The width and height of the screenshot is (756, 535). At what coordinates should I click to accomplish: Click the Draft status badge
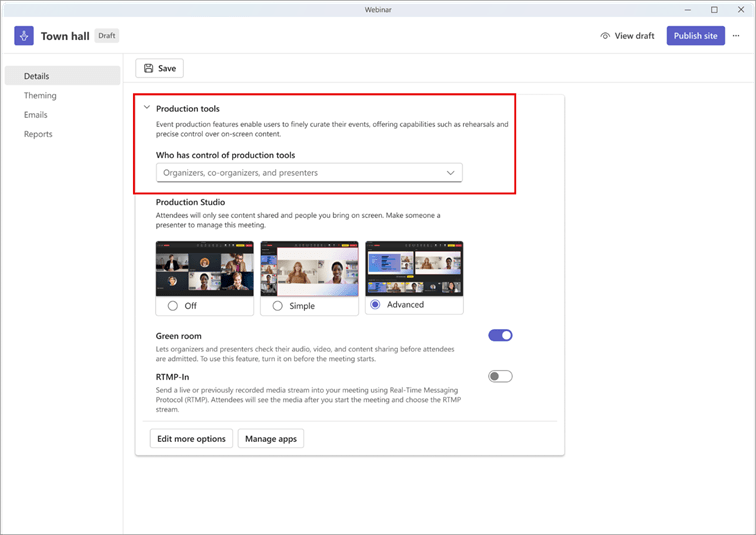coord(107,36)
